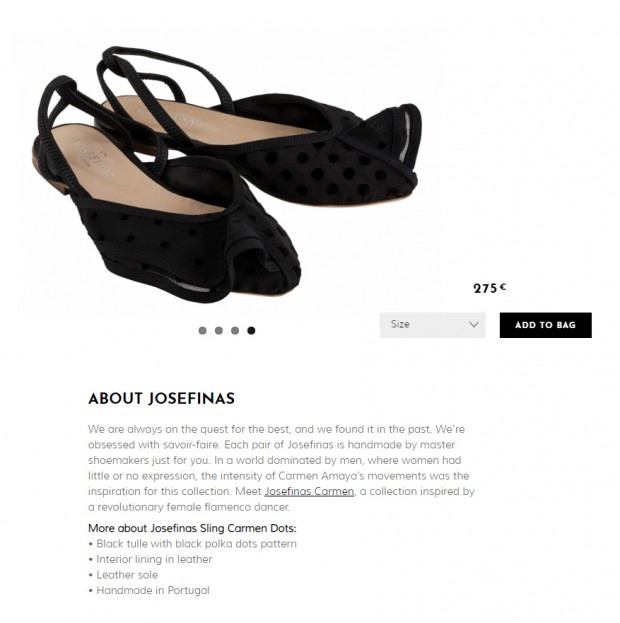Click the 'Interior lining in leather' bullet
The image size is (620, 623).
(x=154, y=559)
